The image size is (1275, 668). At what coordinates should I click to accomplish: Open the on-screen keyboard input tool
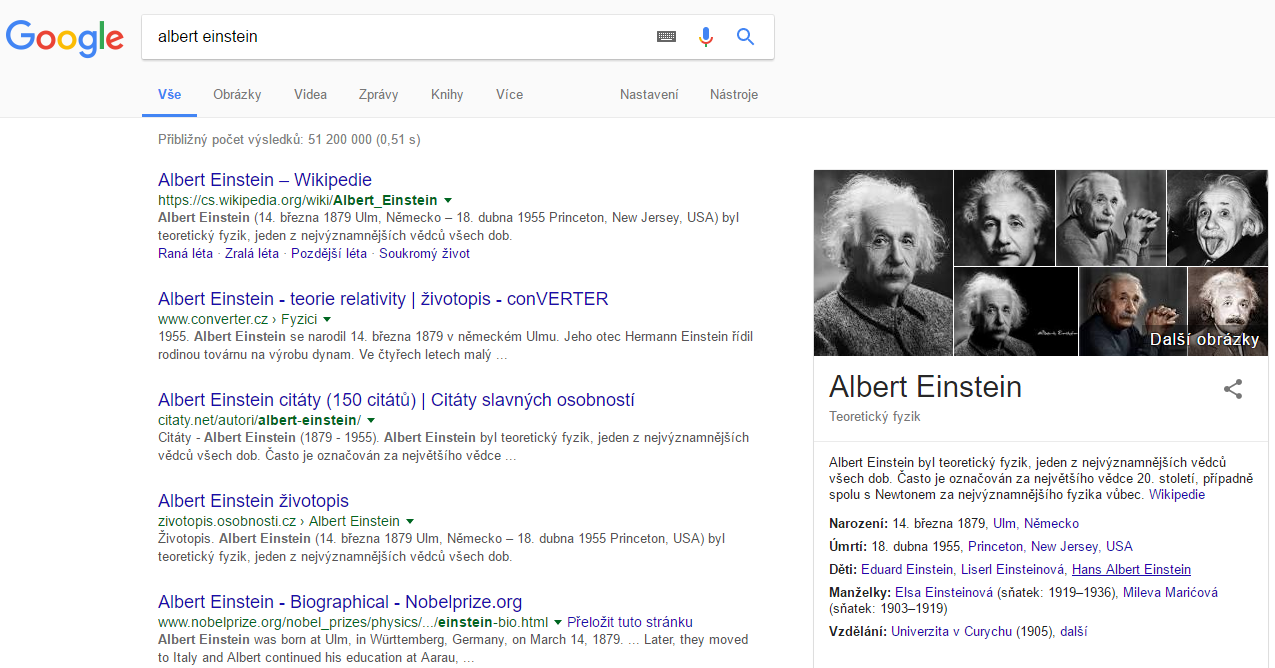[666, 37]
